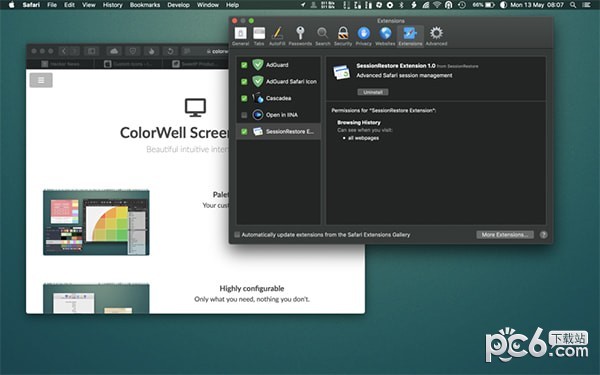The image size is (600, 375).
Task: Open the History menu
Action: pos(112,5)
